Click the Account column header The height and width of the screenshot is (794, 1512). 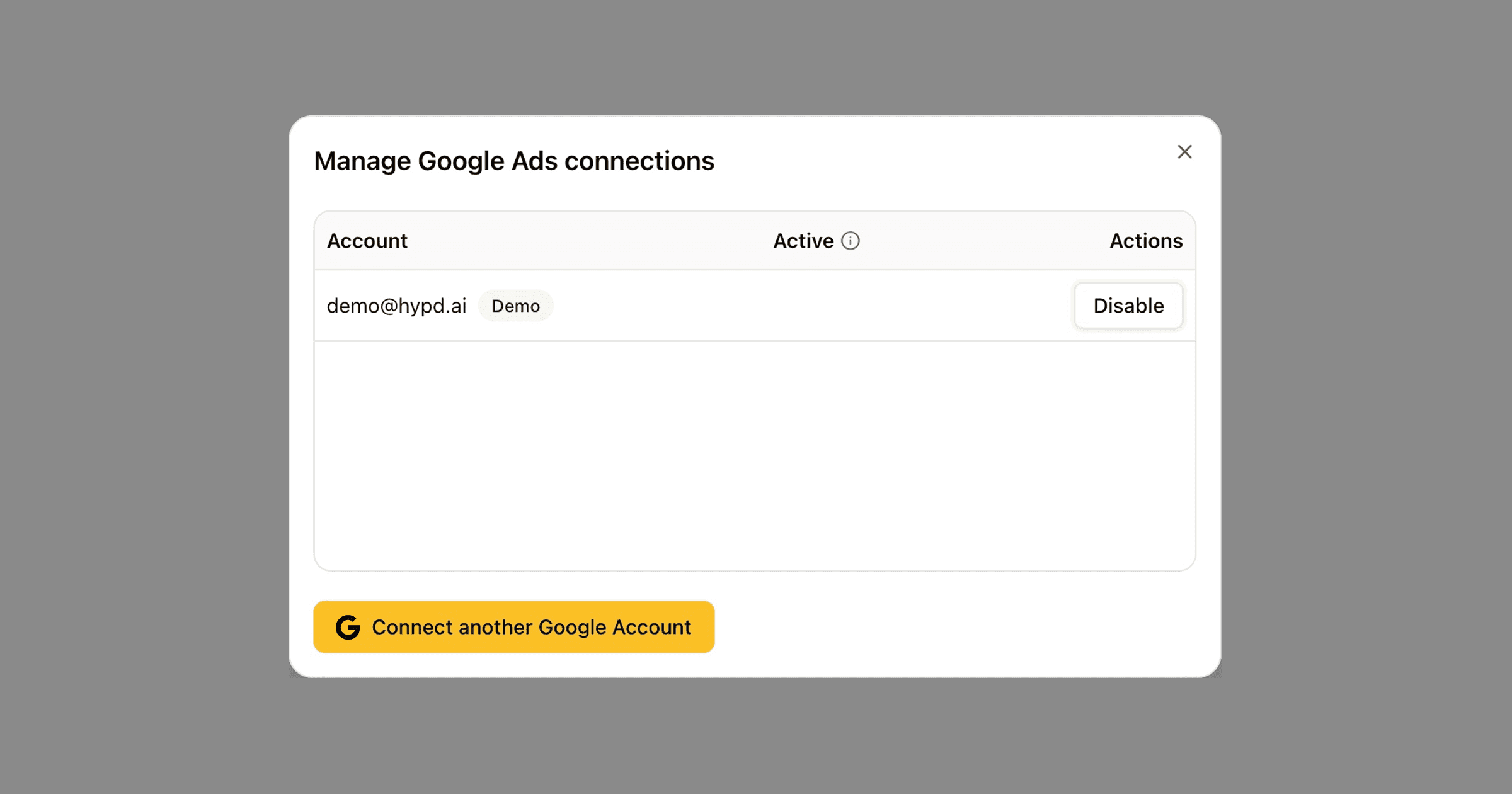coord(367,241)
